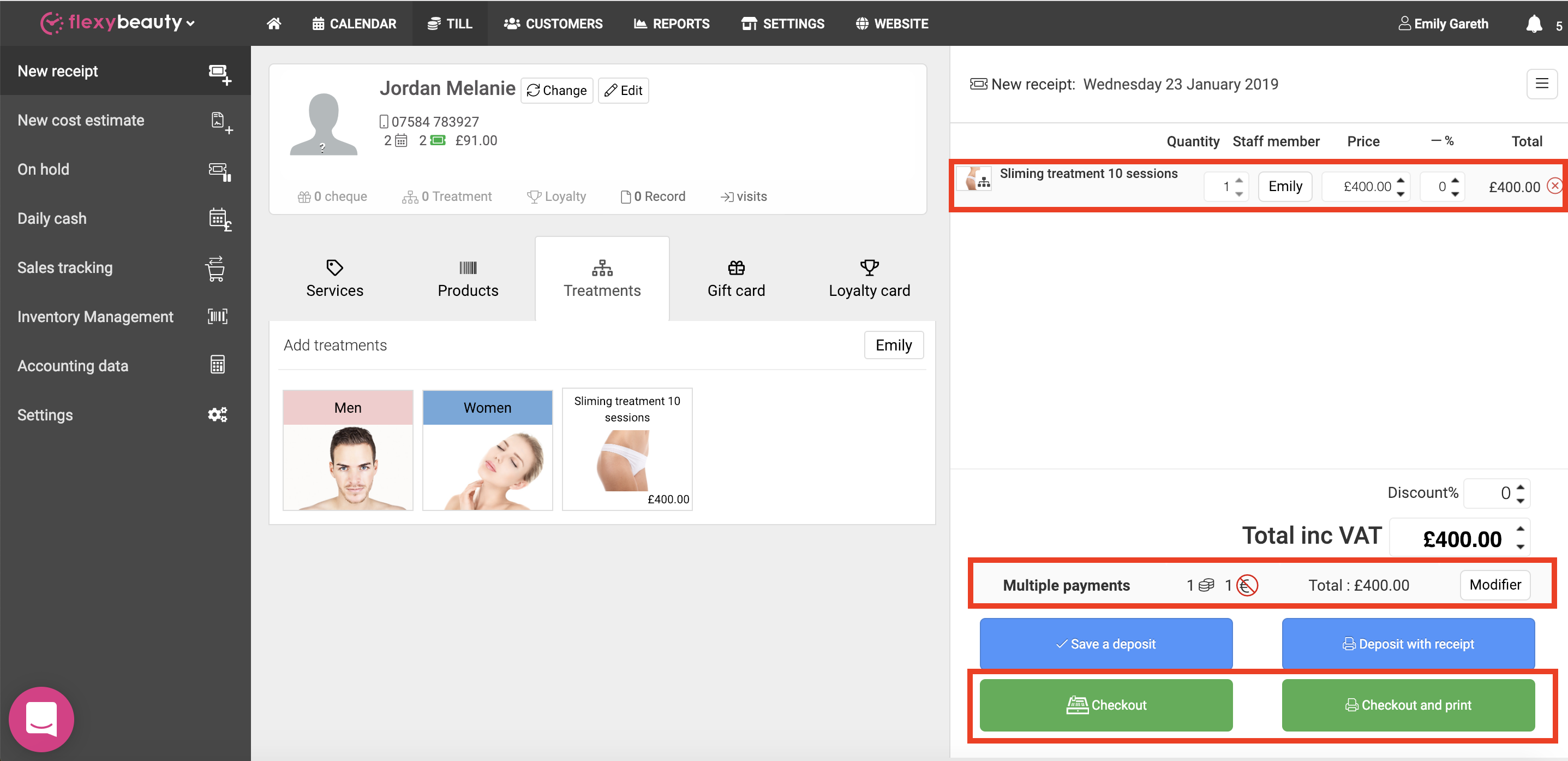The width and height of the screenshot is (1568, 761).
Task: Open the Emily Gareth user menu
Action: pos(1443,24)
